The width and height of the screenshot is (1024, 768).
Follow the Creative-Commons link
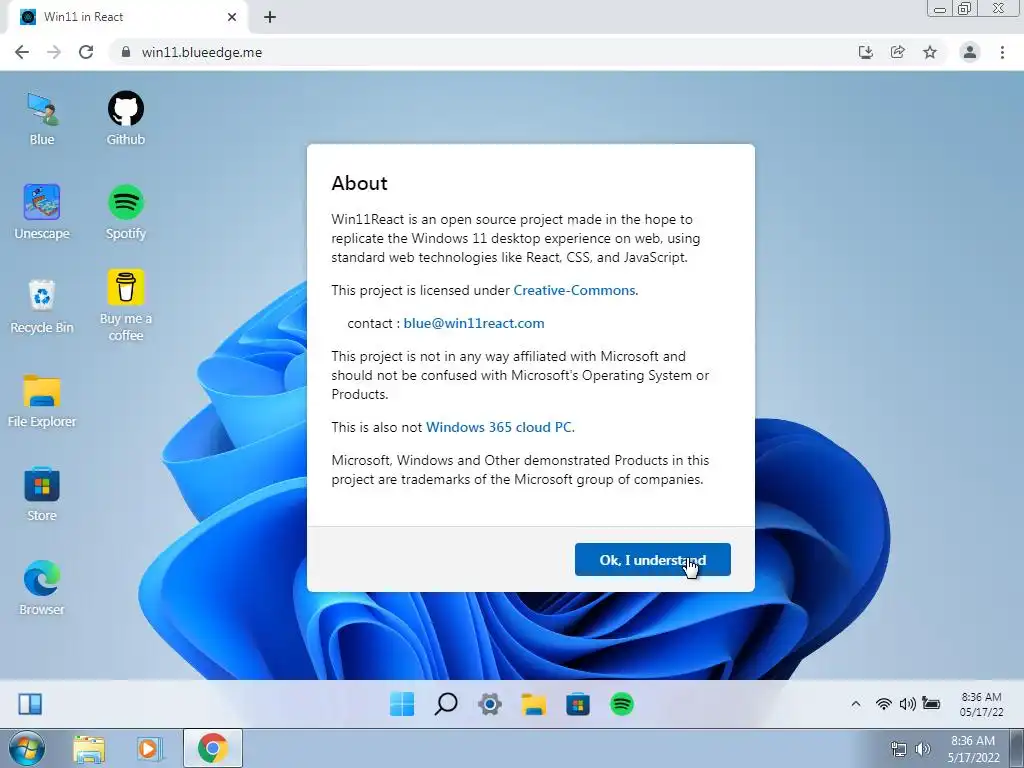[x=574, y=290]
